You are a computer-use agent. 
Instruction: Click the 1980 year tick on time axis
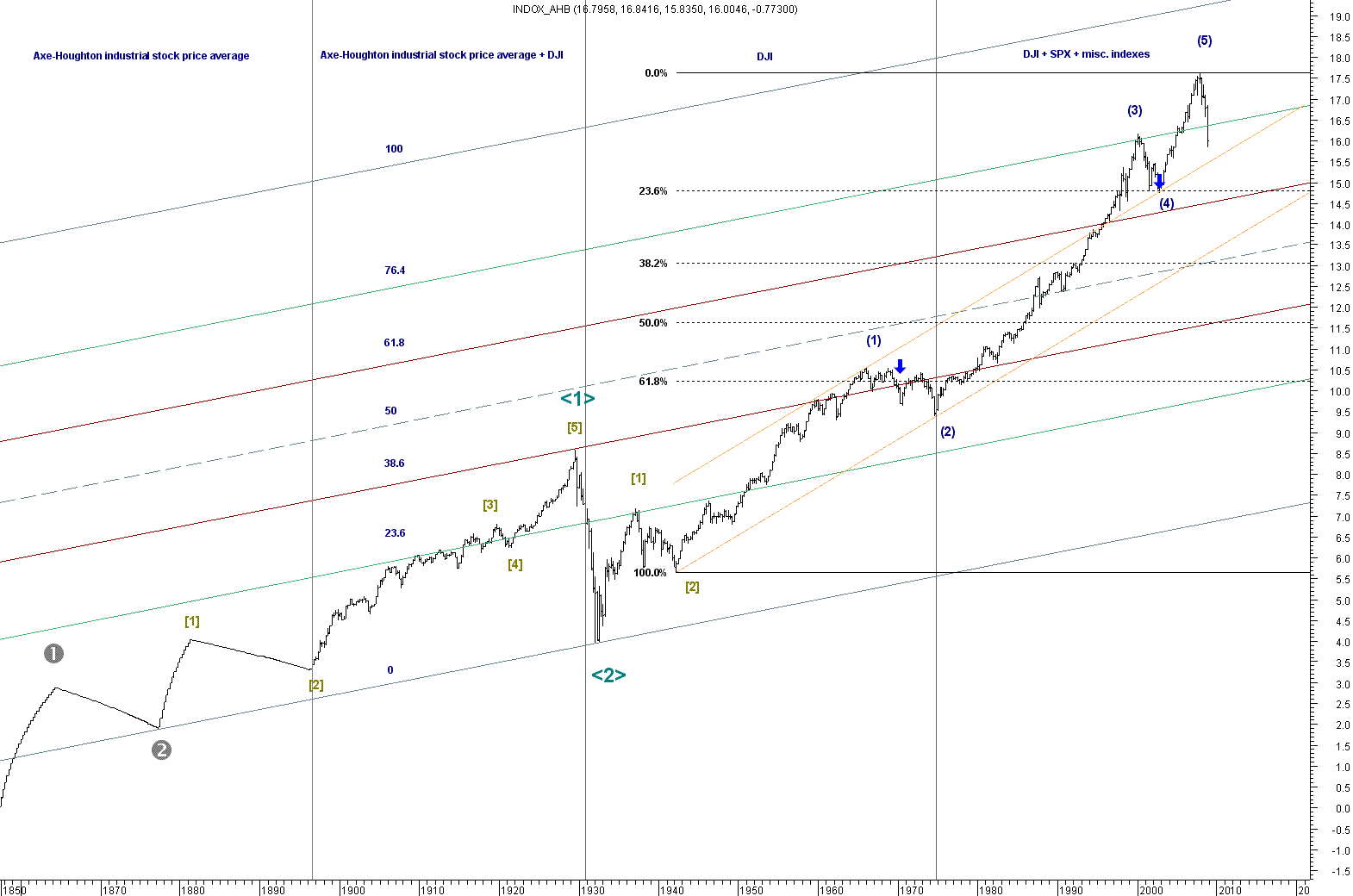(x=990, y=890)
